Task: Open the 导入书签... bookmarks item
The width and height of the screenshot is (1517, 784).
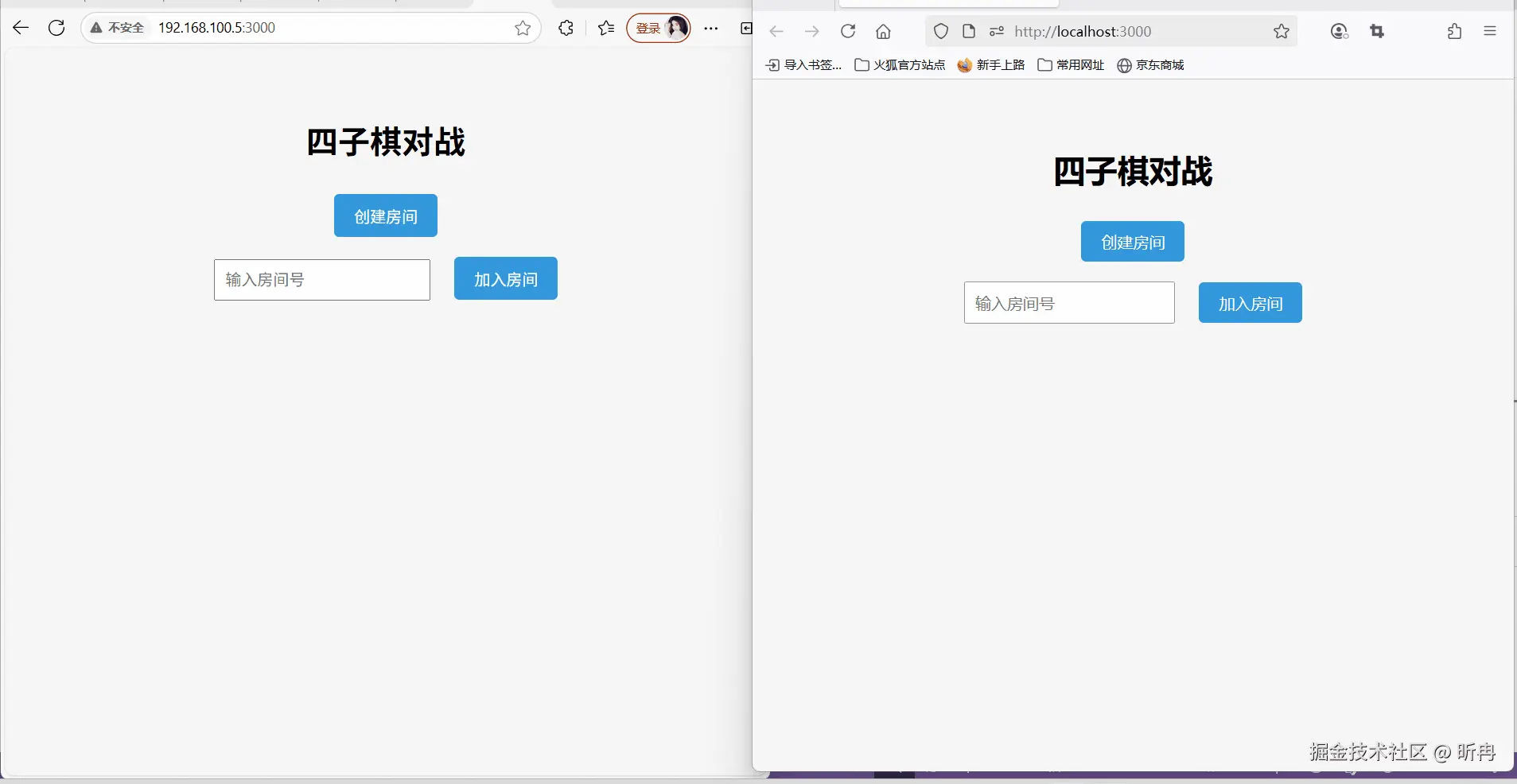Action: 803,65
